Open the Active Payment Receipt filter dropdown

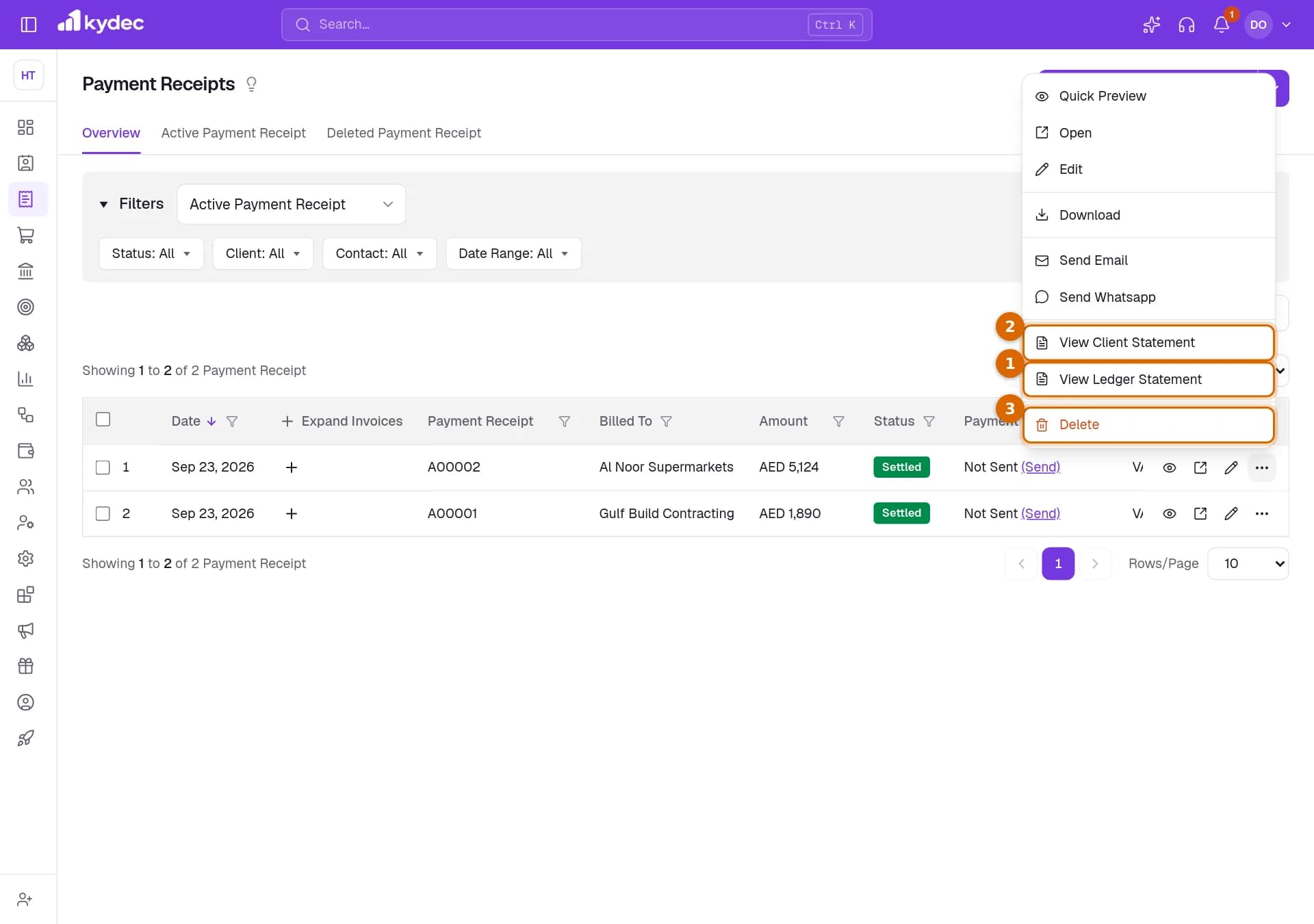291,204
